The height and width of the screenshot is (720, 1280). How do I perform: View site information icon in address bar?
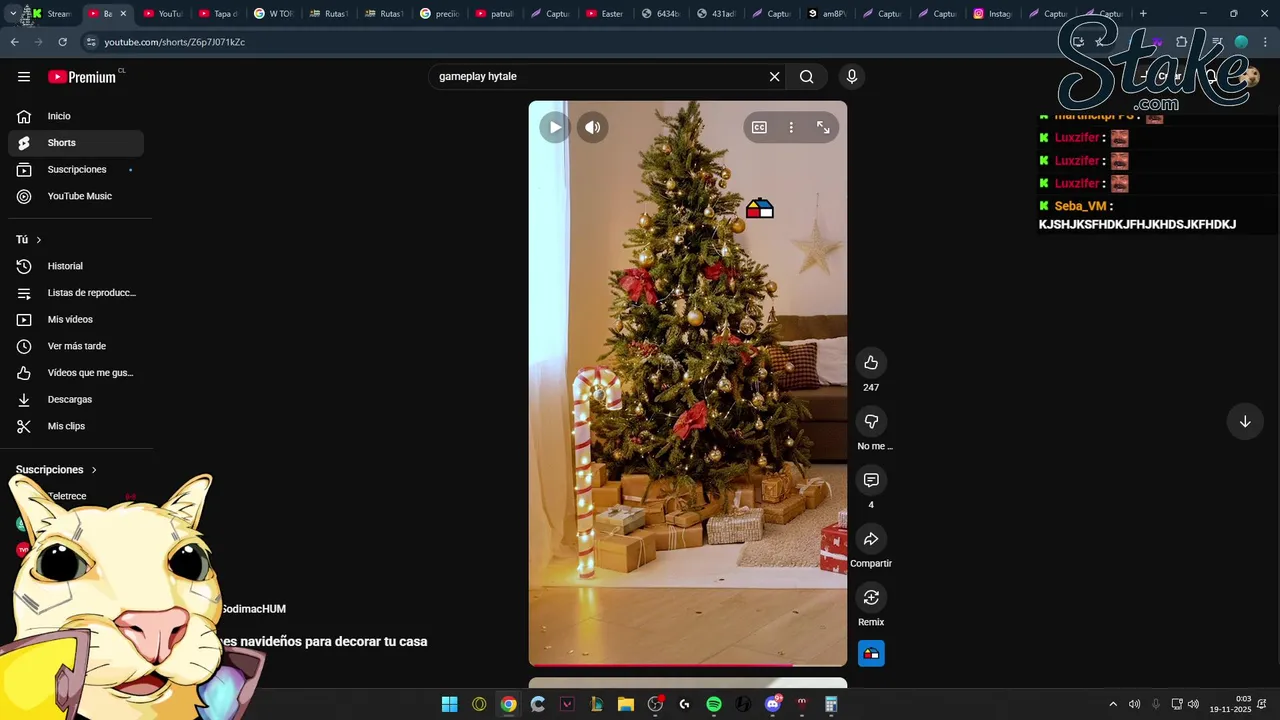click(x=91, y=42)
